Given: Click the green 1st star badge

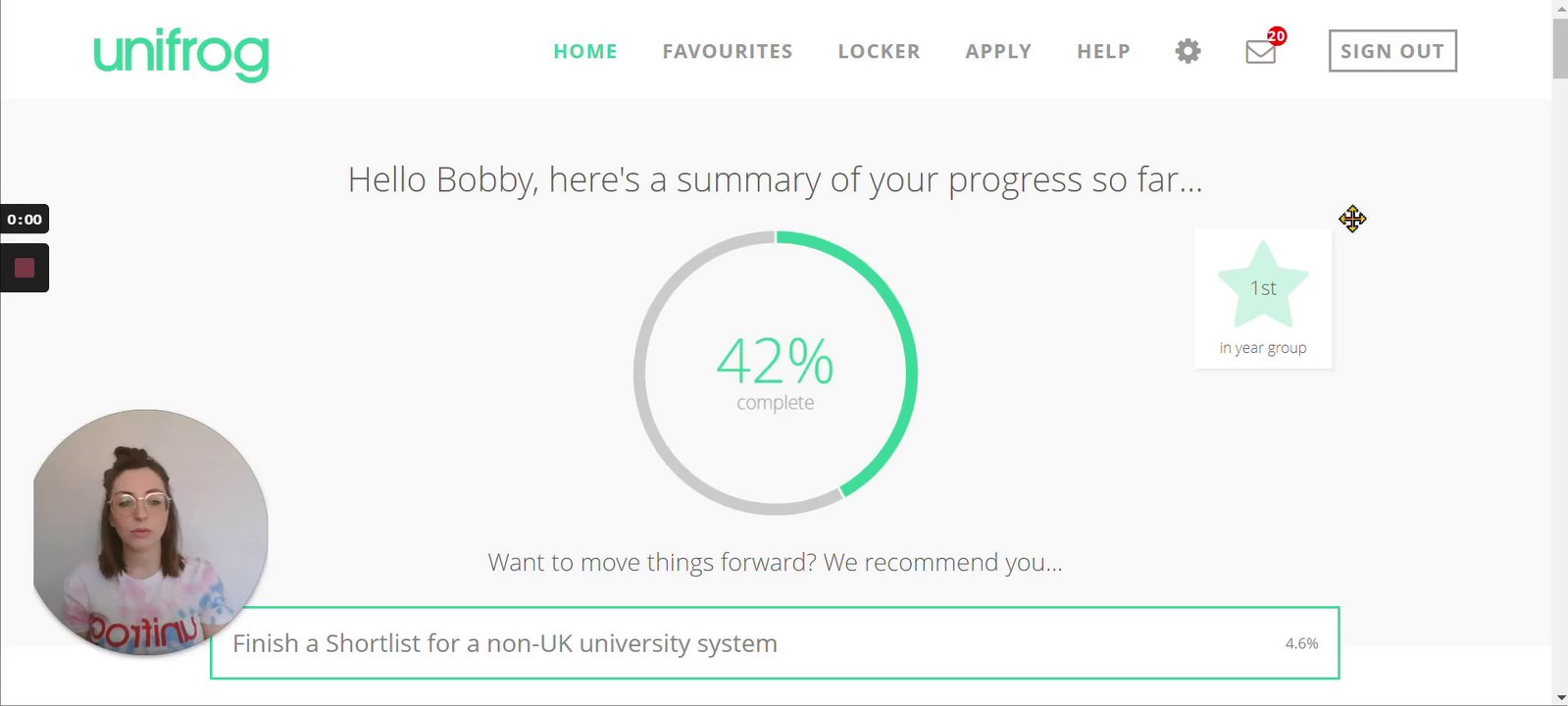Looking at the screenshot, I should (1263, 286).
